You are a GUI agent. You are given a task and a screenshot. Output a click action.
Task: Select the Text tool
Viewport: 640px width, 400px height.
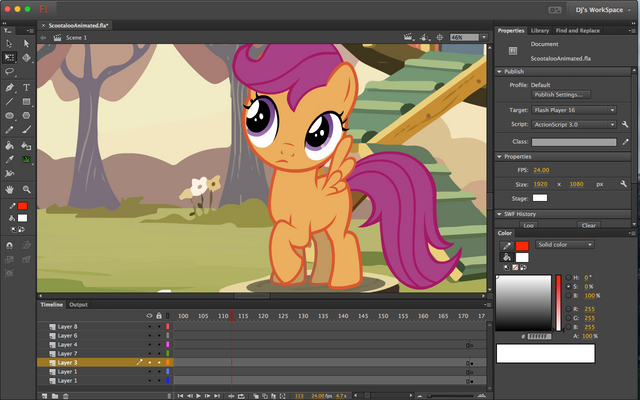click(27, 87)
